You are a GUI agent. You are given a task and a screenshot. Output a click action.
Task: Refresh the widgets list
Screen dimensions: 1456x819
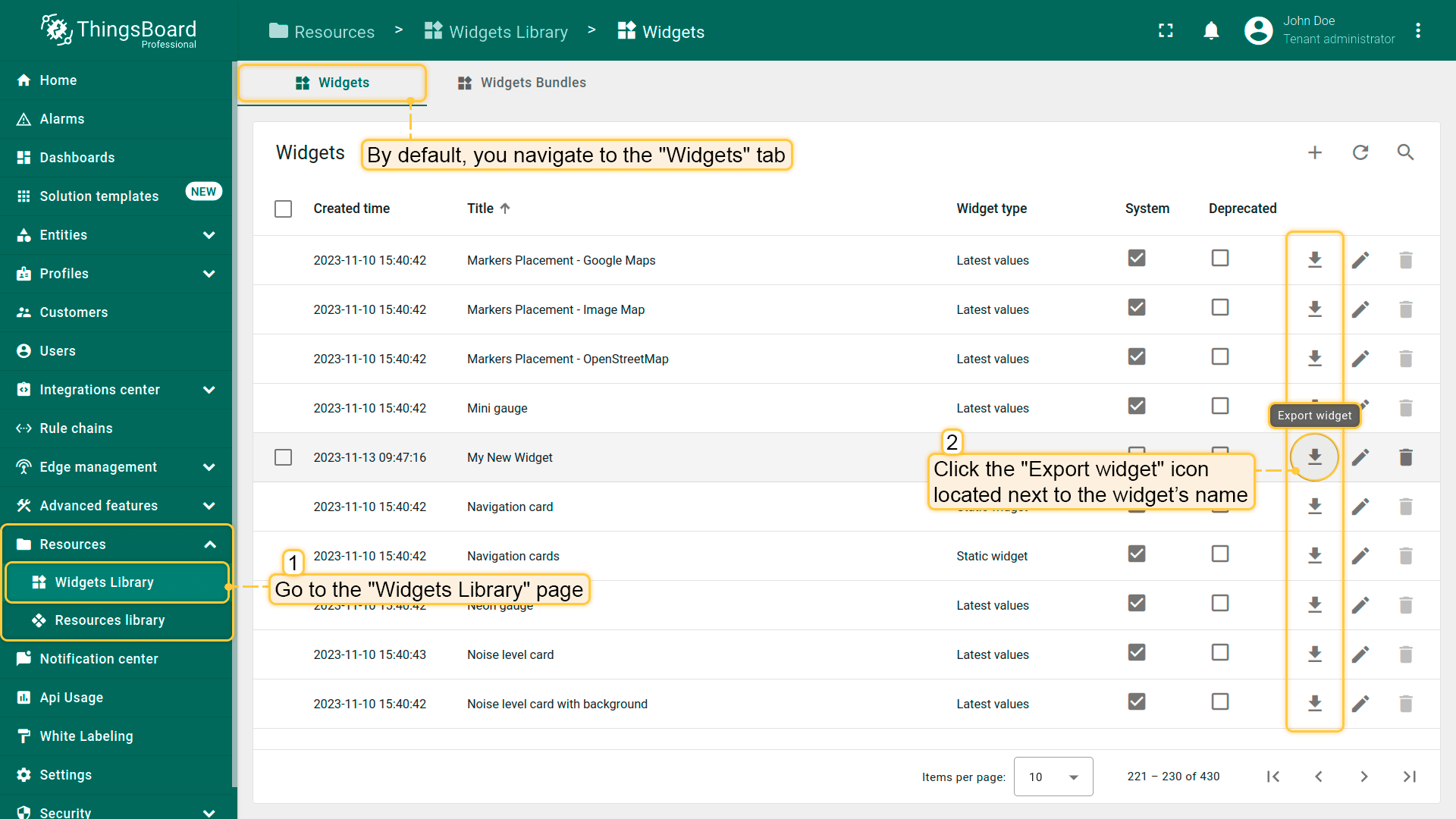(1360, 152)
